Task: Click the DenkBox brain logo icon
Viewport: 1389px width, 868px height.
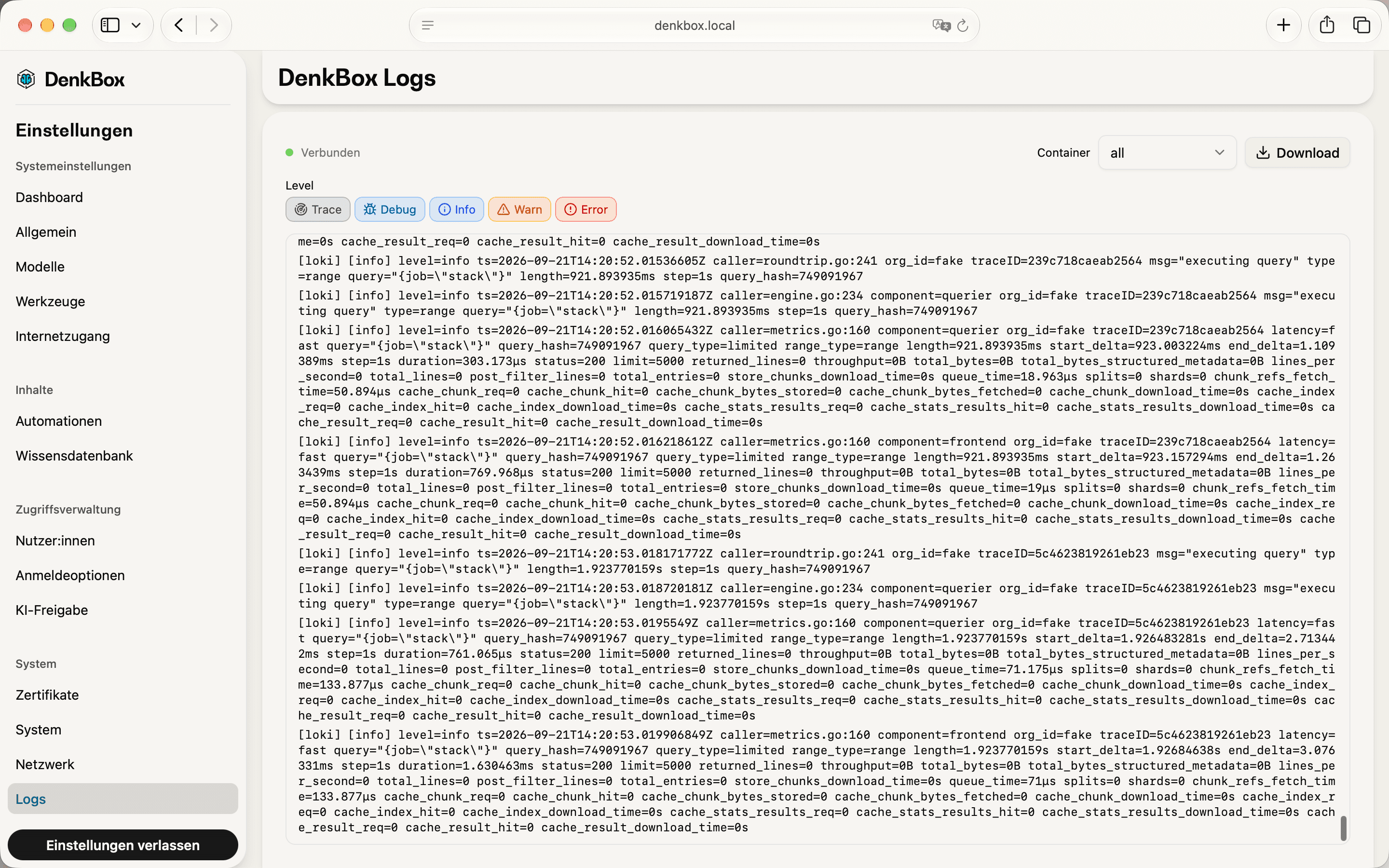Action: coord(26,79)
